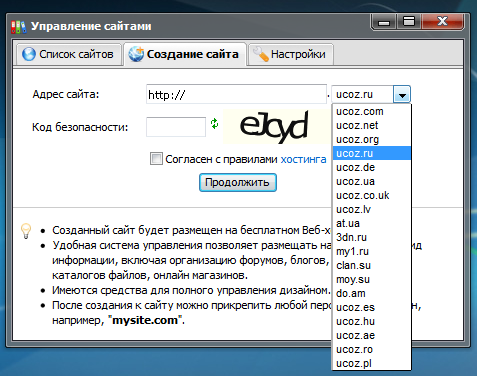The height and width of the screenshot is (376, 477).
Task: Choose 3dn.ru domain option
Action: 372,237
